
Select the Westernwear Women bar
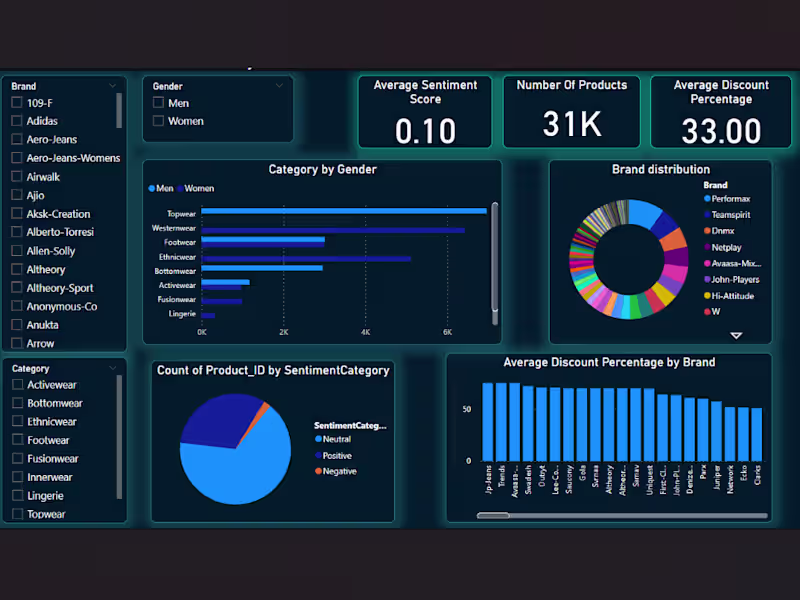pyautogui.click(x=333, y=231)
